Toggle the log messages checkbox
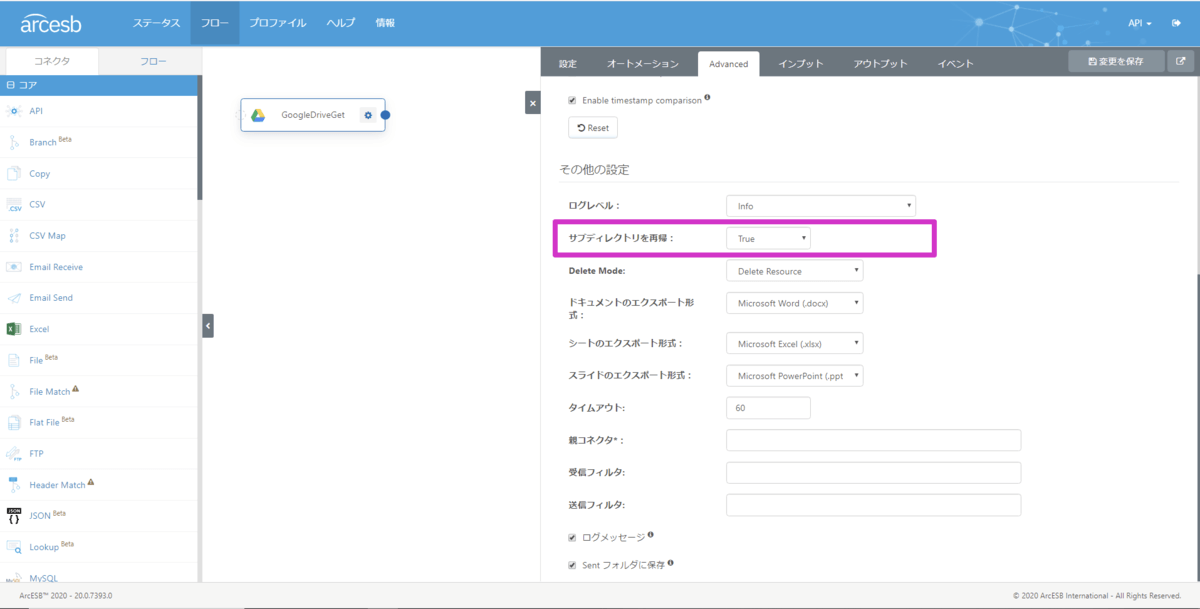The height and width of the screenshot is (609, 1200). (572, 537)
